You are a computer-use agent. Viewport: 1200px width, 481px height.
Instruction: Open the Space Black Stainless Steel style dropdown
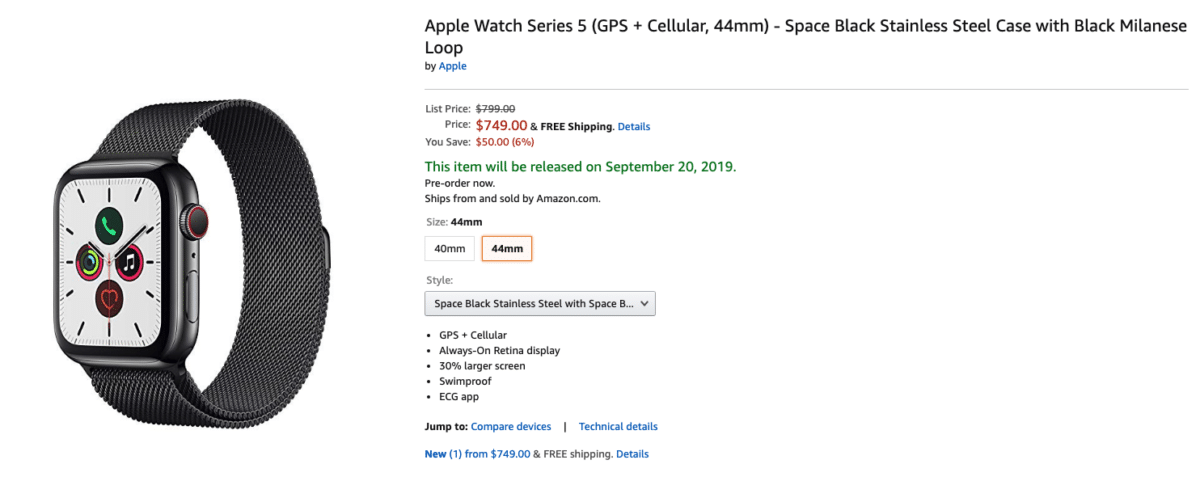540,303
